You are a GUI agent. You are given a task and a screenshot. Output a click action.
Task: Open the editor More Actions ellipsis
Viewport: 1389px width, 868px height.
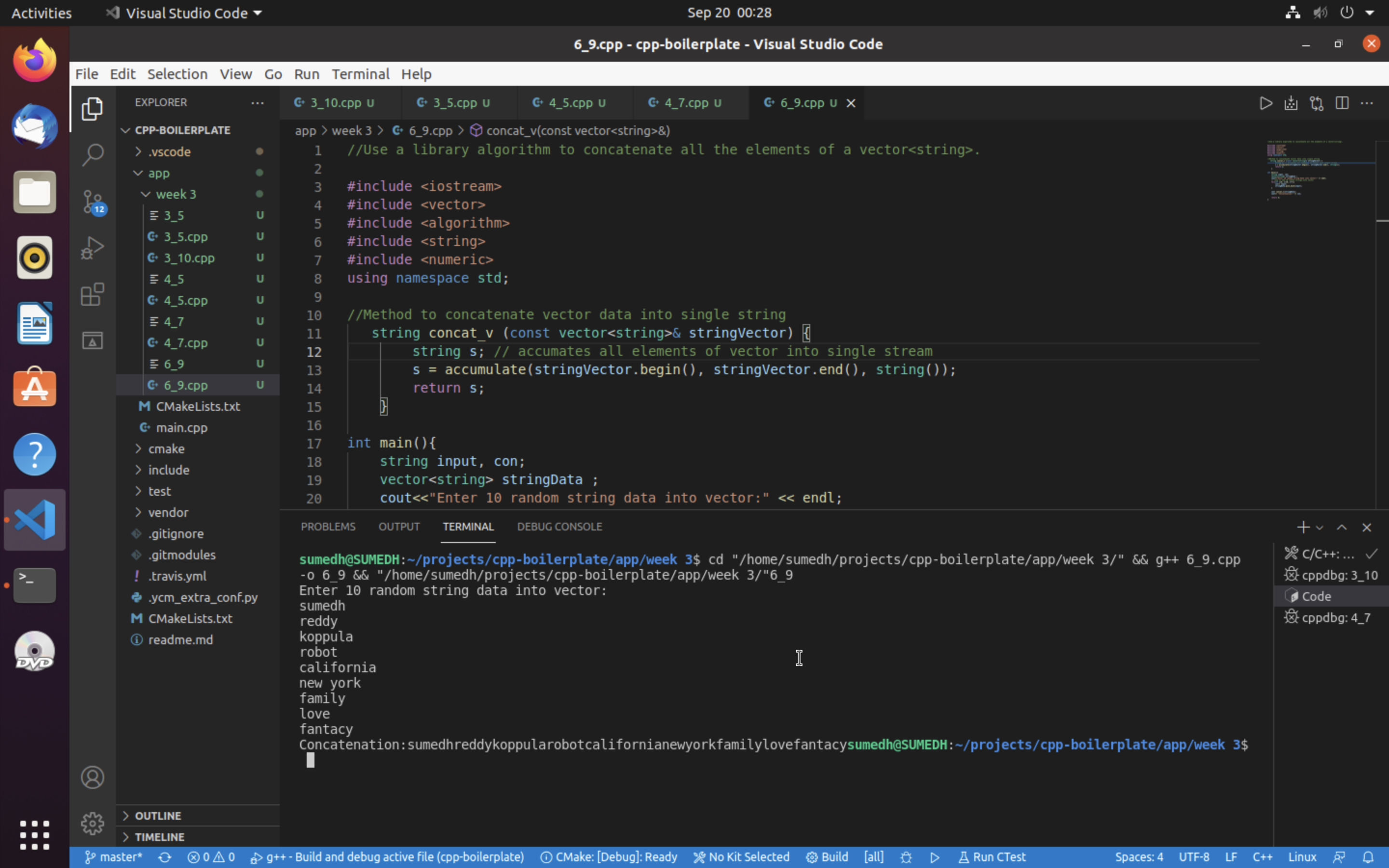(x=1367, y=103)
